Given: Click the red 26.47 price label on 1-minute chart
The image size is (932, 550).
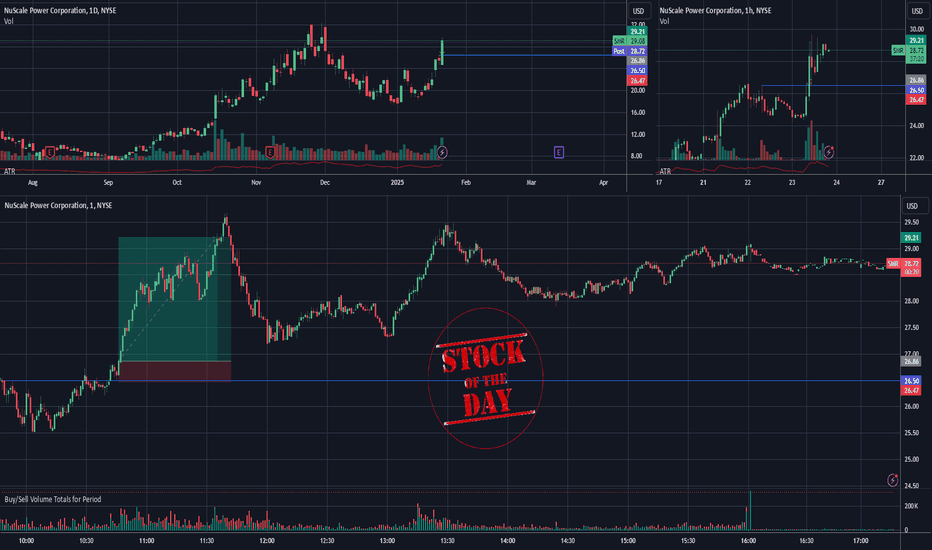Looking at the screenshot, I should (912, 391).
